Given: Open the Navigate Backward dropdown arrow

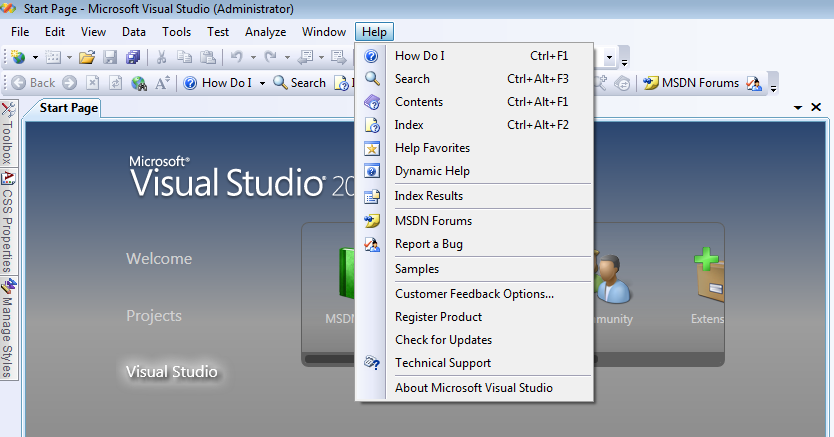Looking at the screenshot, I should click(321, 57).
